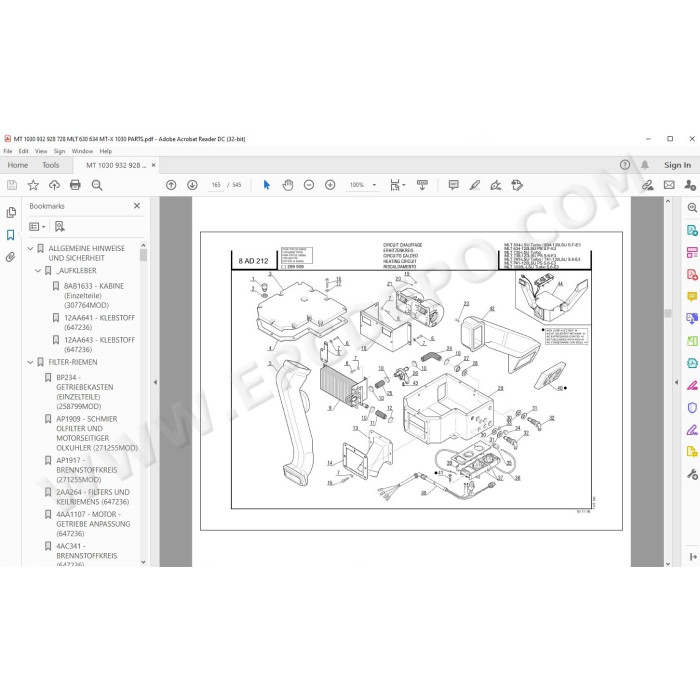Open the Help menu
Viewport: 700px width, 700px height.
coord(106,151)
